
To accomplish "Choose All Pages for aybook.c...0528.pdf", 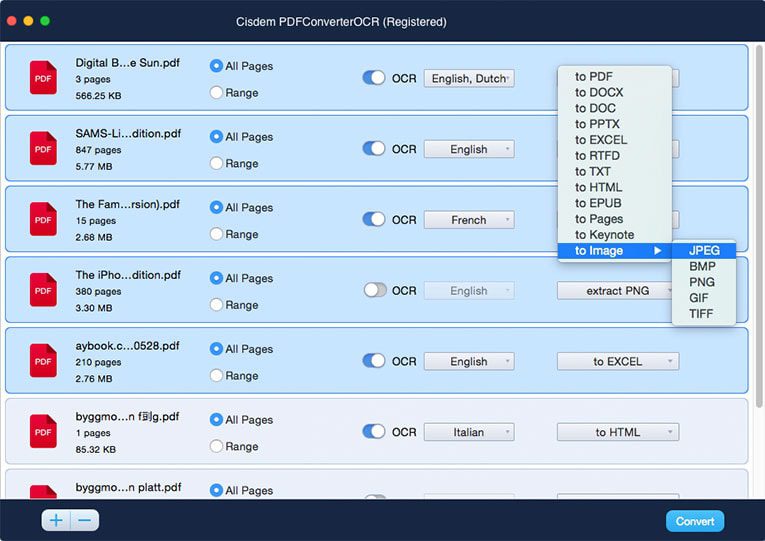I will 216,349.
